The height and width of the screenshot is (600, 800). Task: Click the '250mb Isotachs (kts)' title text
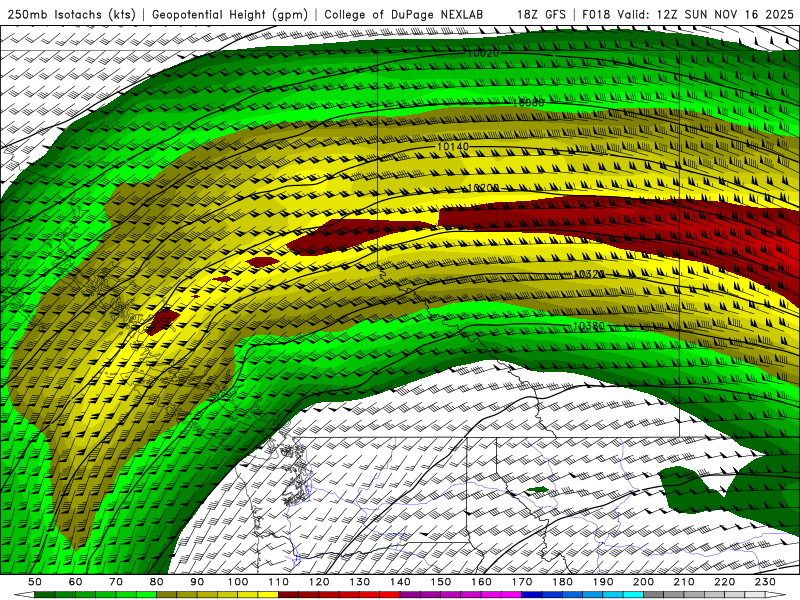(72, 15)
